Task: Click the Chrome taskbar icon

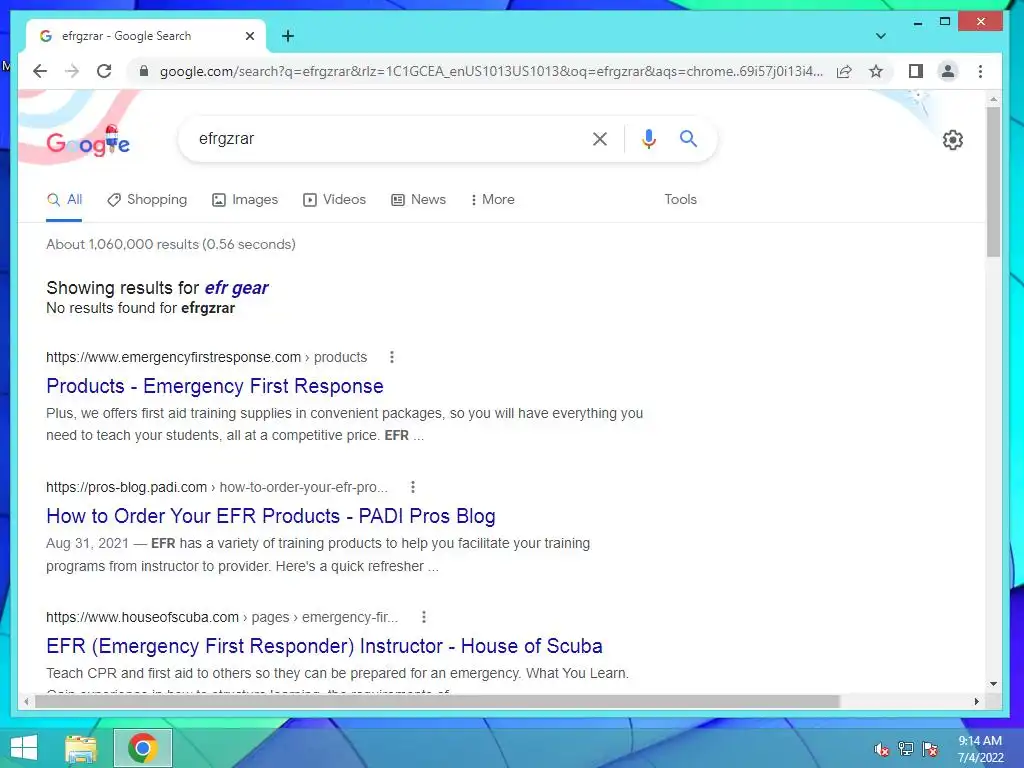Action: [142, 748]
